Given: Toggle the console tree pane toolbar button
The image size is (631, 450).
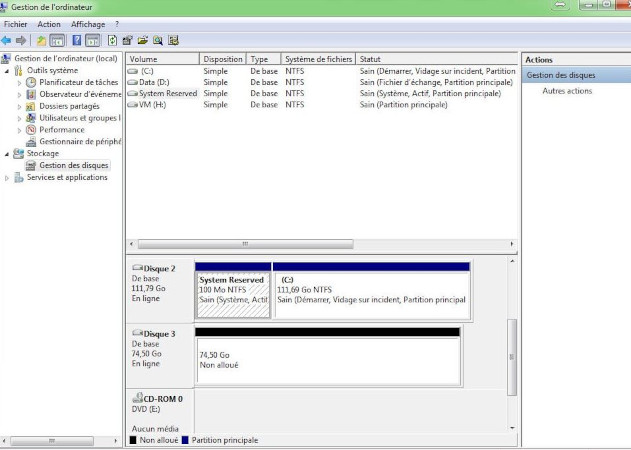Looking at the screenshot, I should 57,40.
